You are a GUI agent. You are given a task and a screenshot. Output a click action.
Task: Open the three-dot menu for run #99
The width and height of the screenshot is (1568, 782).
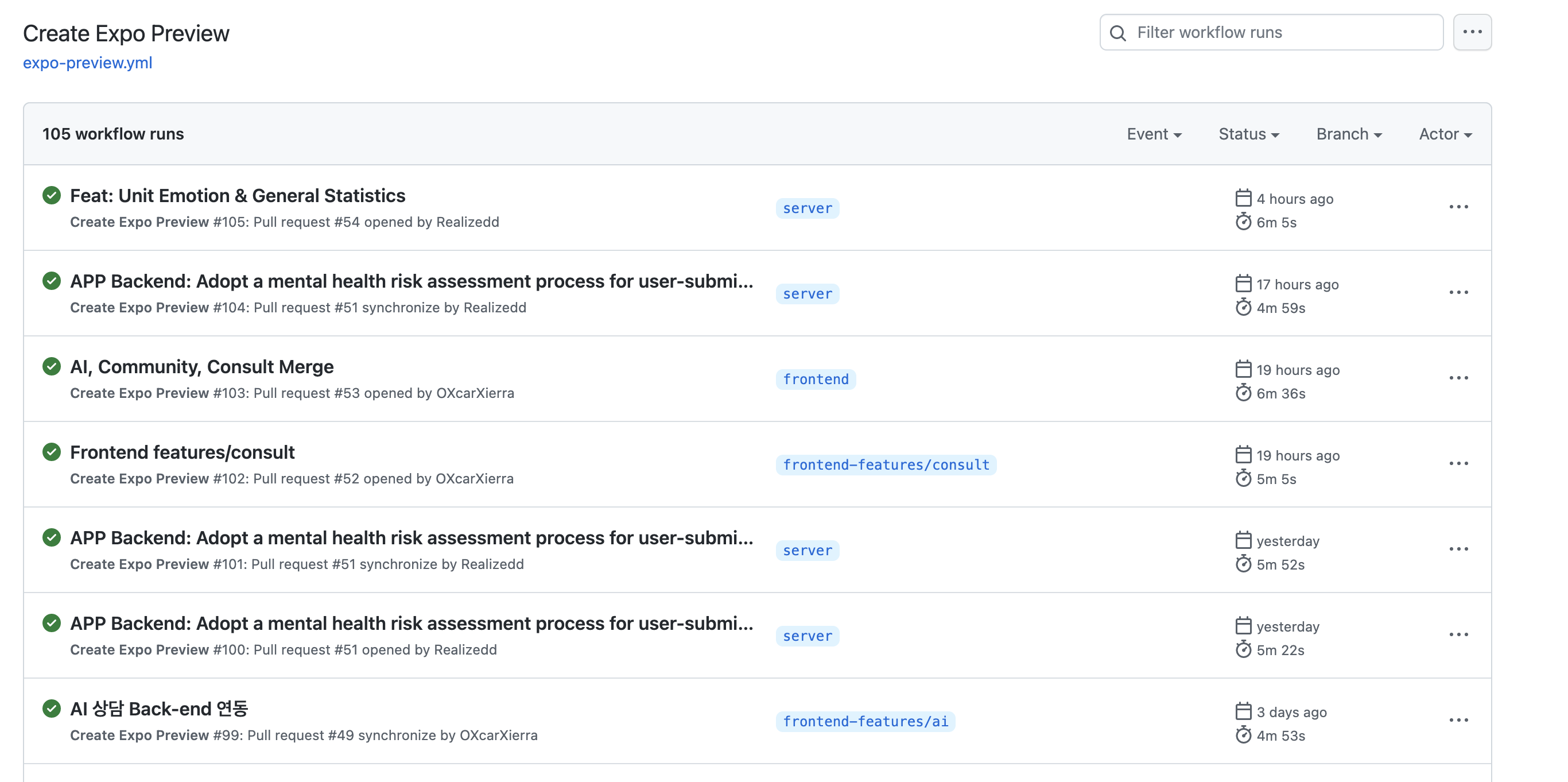pyautogui.click(x=1458, y=721)
